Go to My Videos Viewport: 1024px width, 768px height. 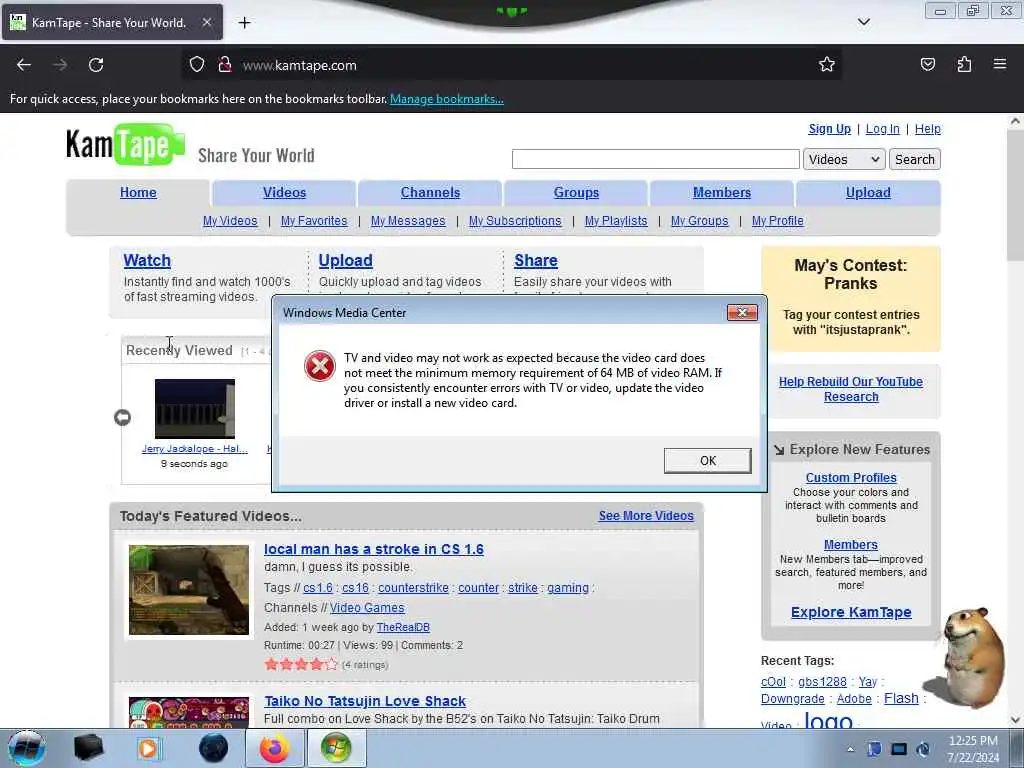[230, 221]
